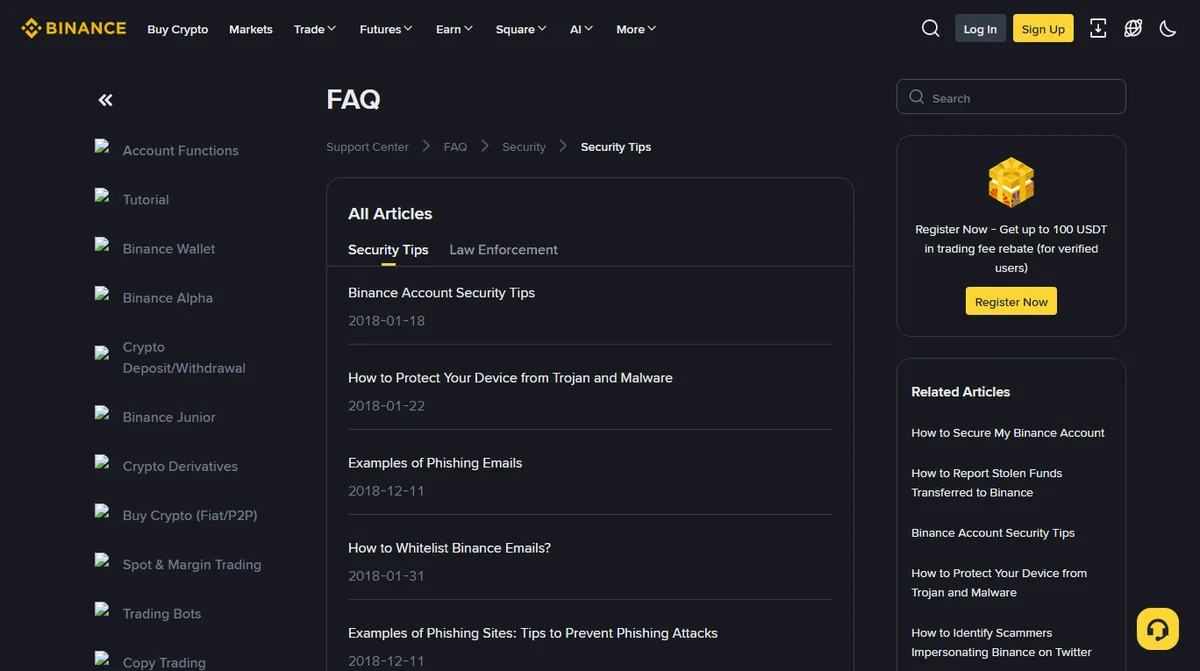The image size is (1200, 671).
Task: Open Binance Account Security Tips article
Action: [441, 293]
